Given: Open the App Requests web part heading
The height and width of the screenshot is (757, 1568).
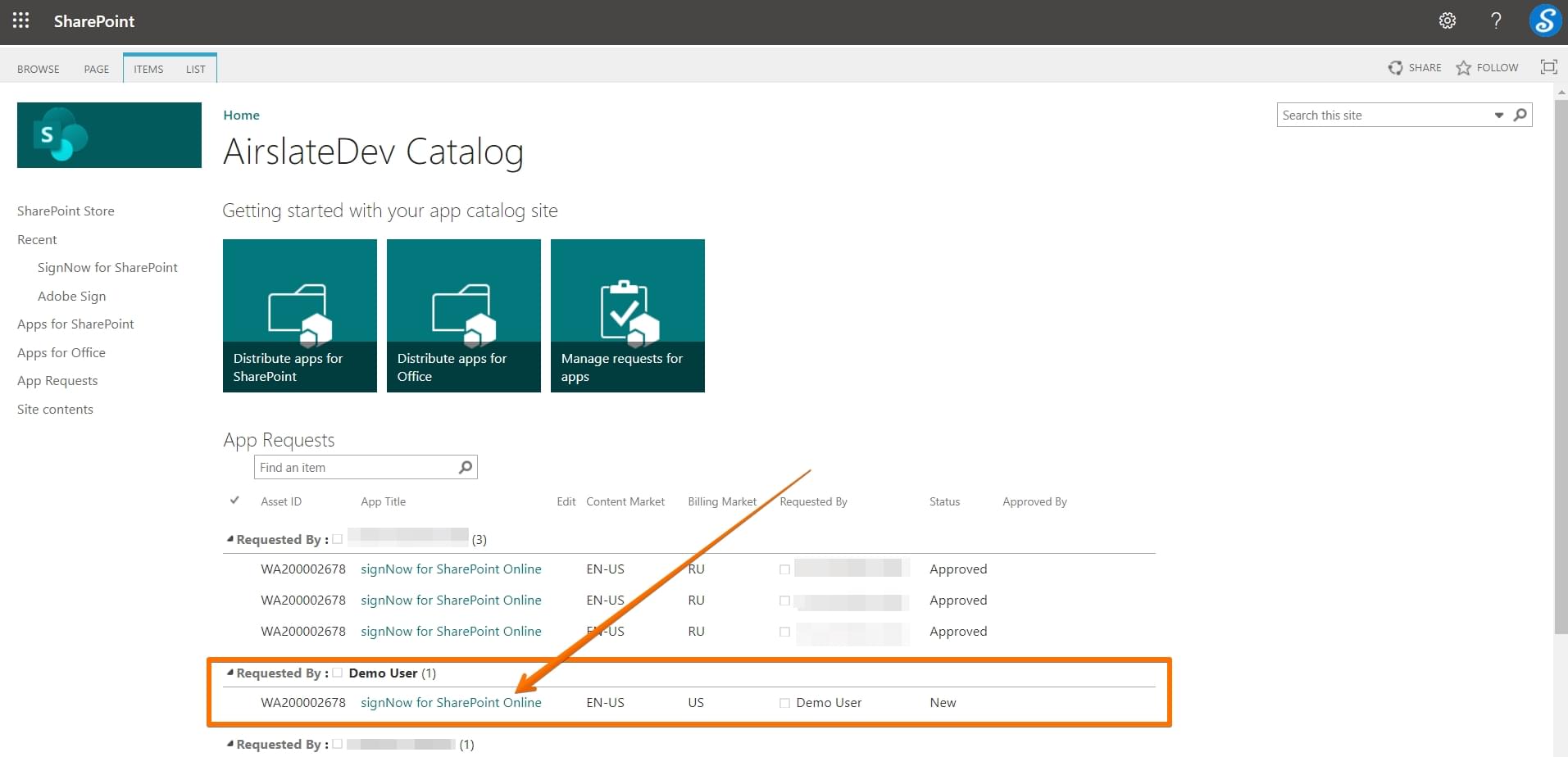Looking at the screenshot, I should point(279,440).
